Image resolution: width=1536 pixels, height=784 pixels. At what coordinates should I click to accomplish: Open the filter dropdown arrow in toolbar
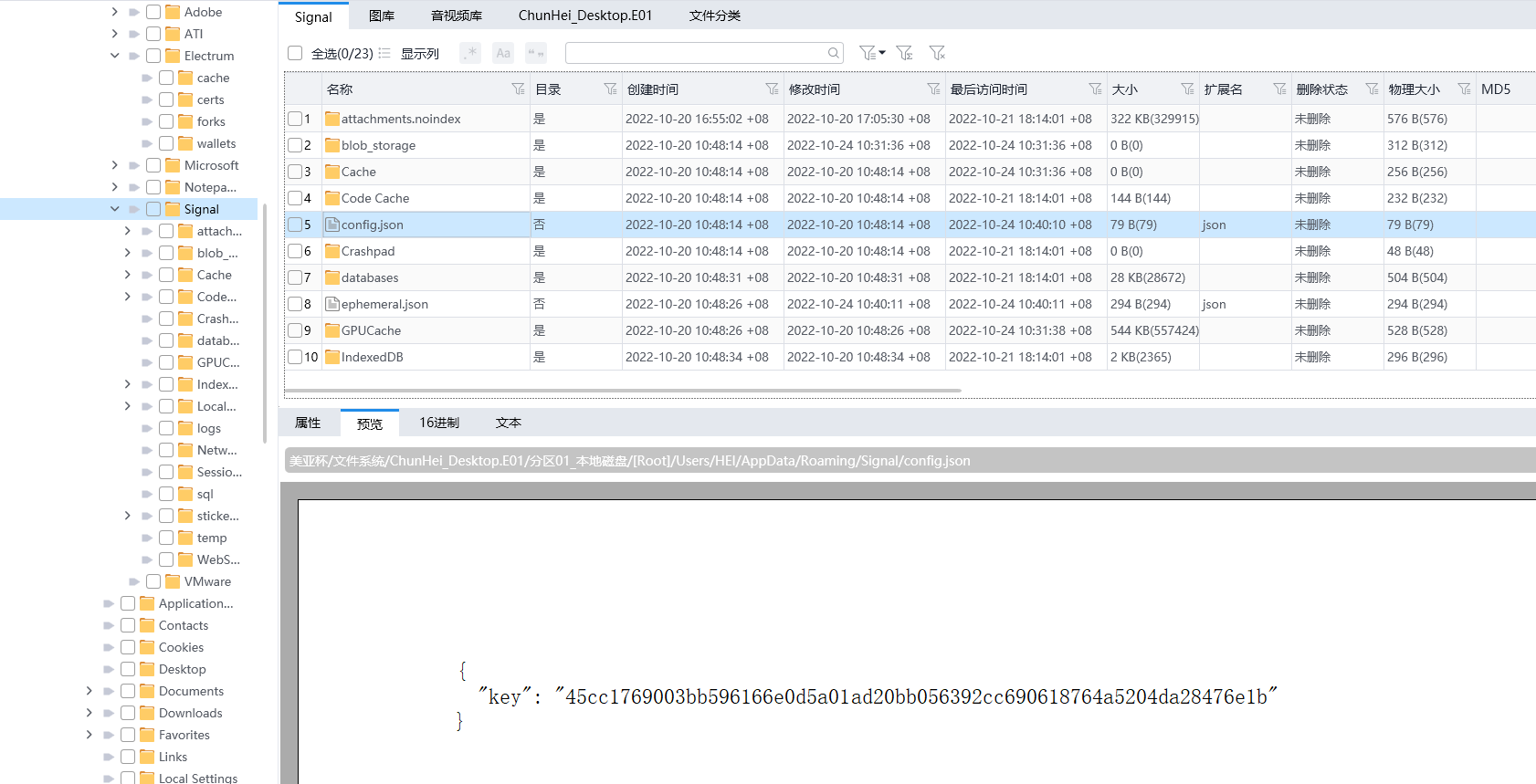tap(882, 53)
